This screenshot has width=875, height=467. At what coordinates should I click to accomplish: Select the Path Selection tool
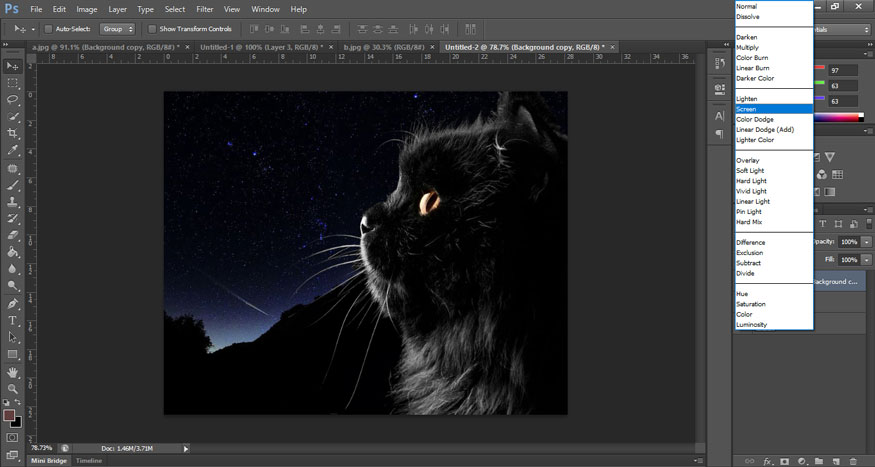pos(12,338)
